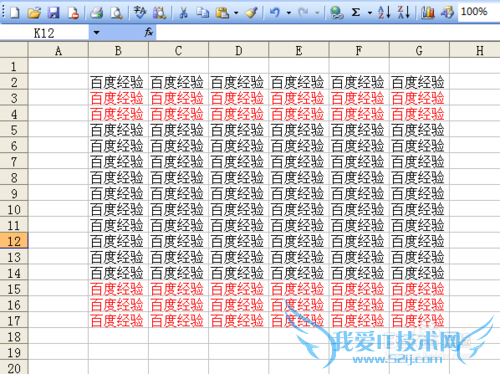Expand AutoSum functions dropdown arrow

click(x=370, y=13)
